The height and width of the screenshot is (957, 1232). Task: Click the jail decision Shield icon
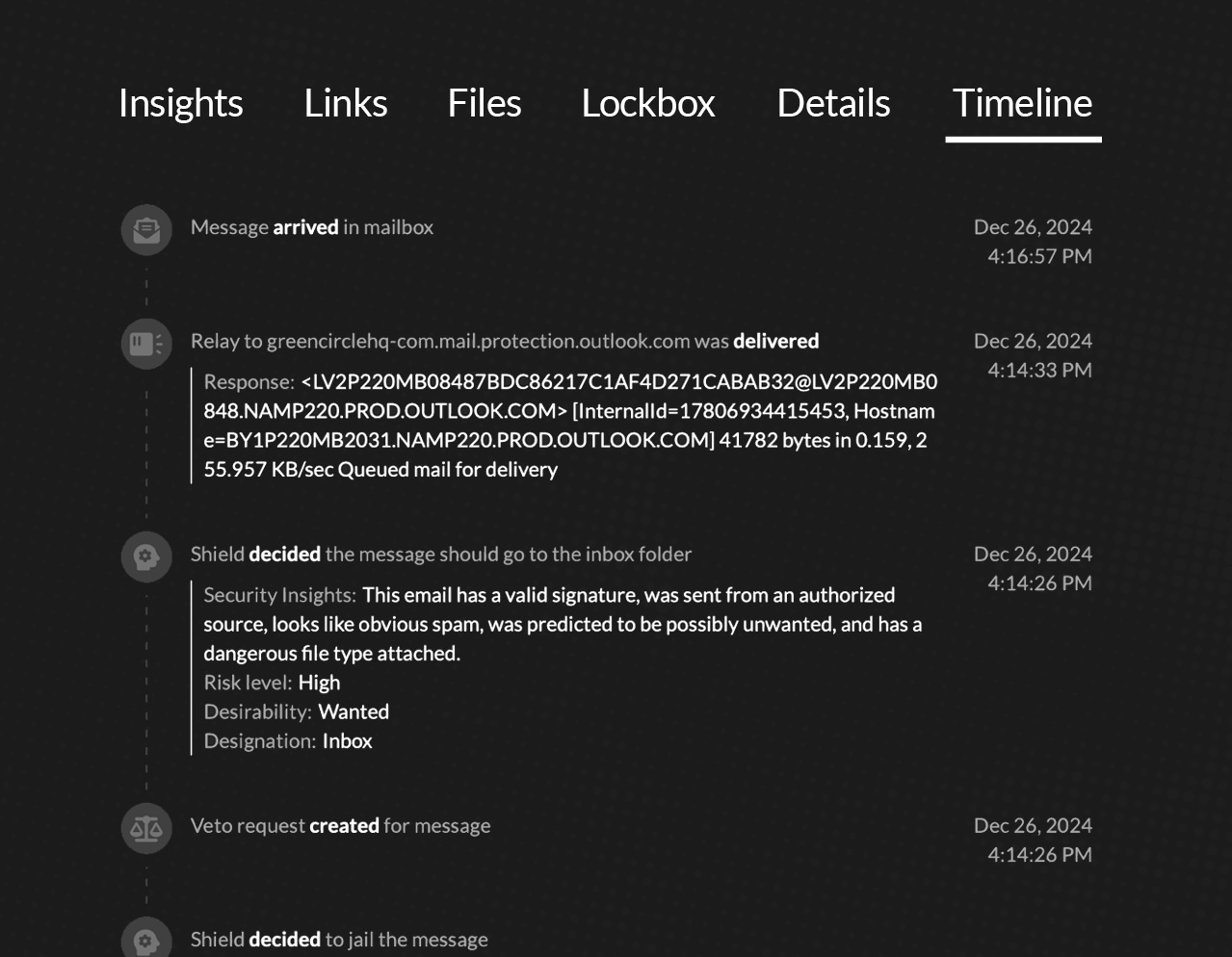click(x=146, y=939)
